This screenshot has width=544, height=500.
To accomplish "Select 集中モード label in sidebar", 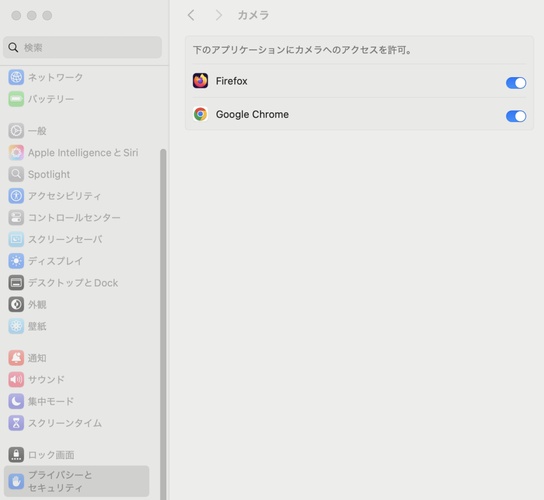I will (x=51, y=401).
